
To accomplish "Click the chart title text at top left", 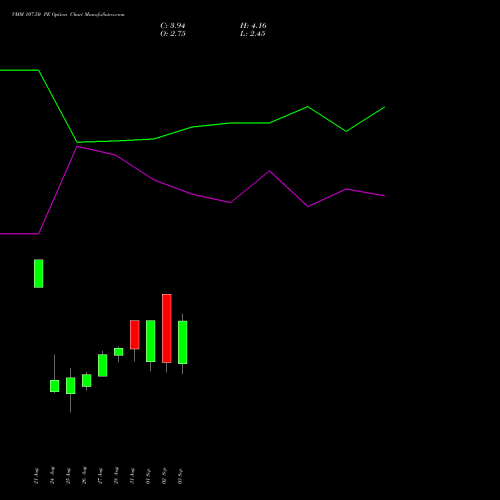I will [68, 15].
